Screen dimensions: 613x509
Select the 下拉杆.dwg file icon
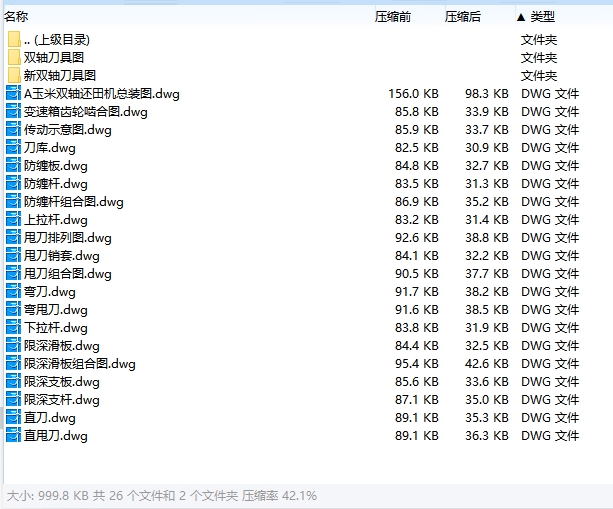13,327
